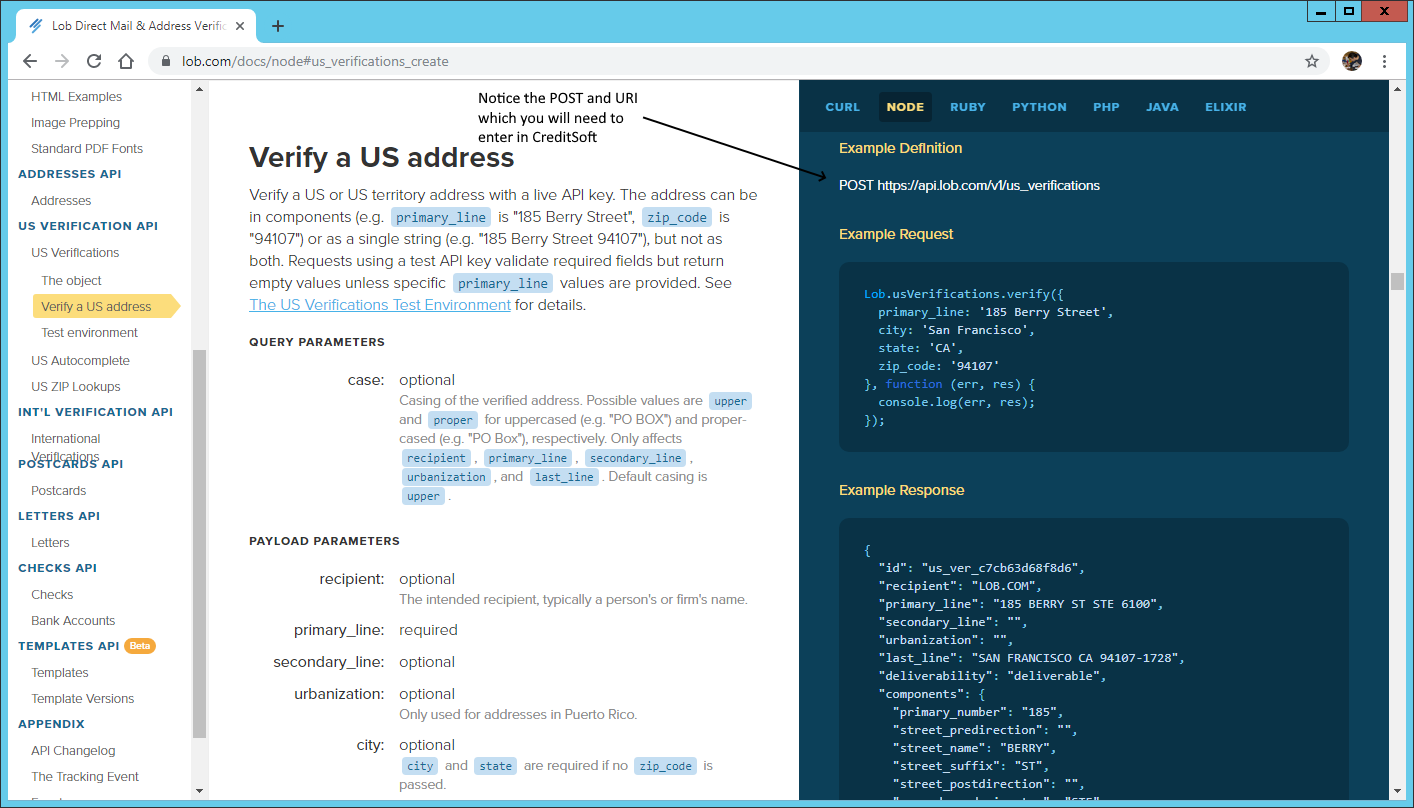
Task: Go forward with the browser forward arrow
Action: click(62, 61)
